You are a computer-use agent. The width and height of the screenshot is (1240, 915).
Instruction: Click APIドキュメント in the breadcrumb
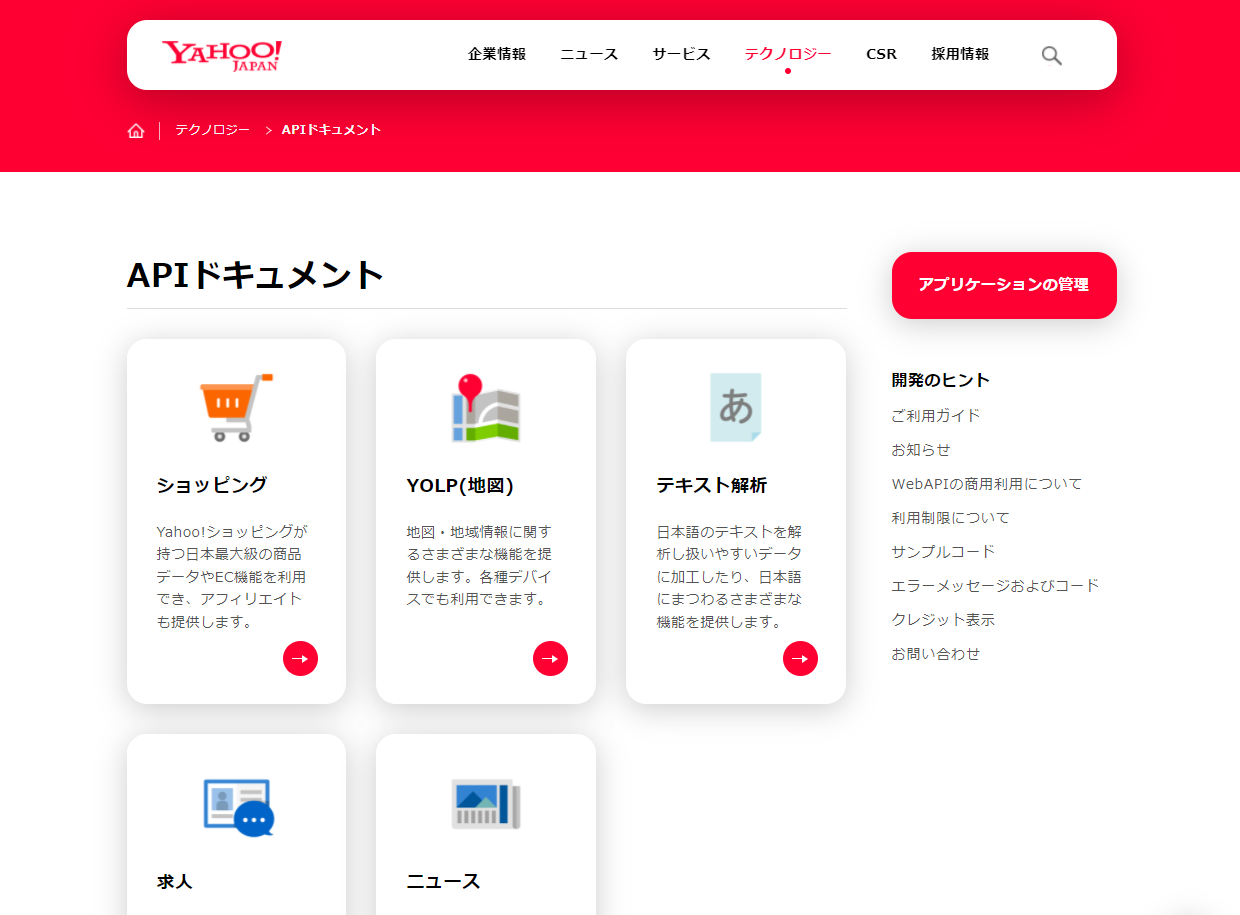[331, 130]
